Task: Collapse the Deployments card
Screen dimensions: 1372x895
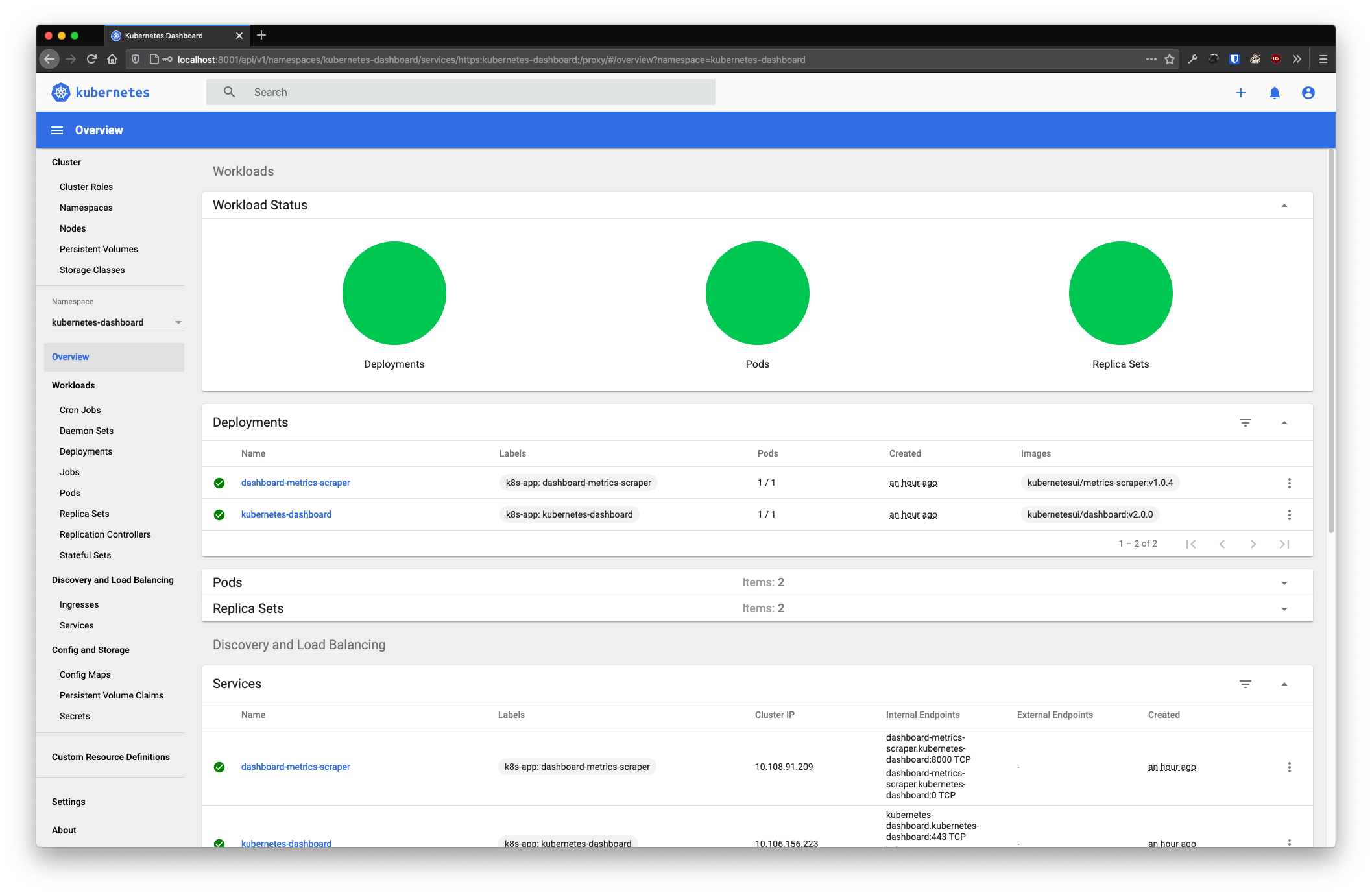Action: [x=1284, y=423]
